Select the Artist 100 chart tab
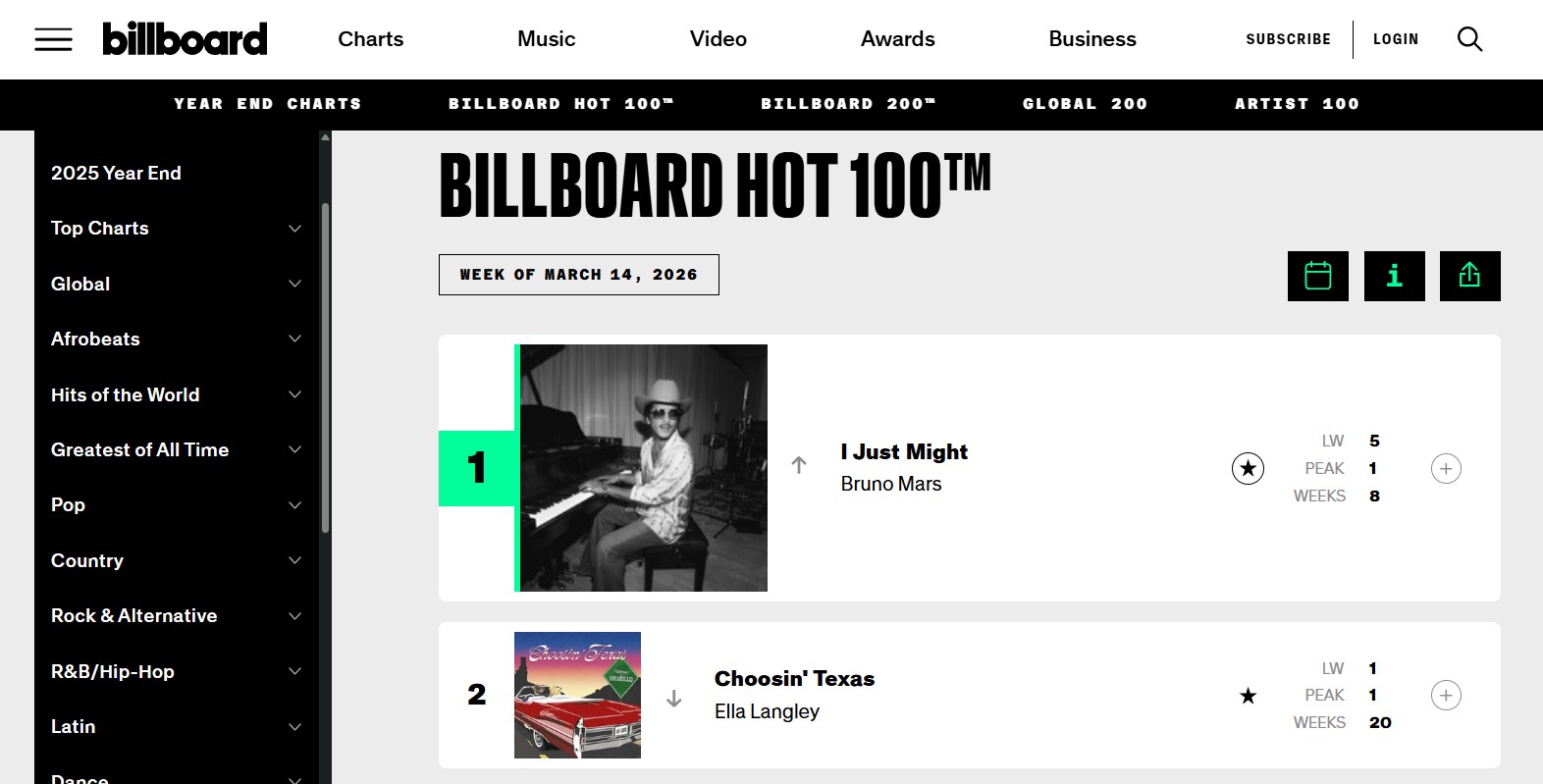Viewport: 1543px width, 784px height. coord(1297,104)
